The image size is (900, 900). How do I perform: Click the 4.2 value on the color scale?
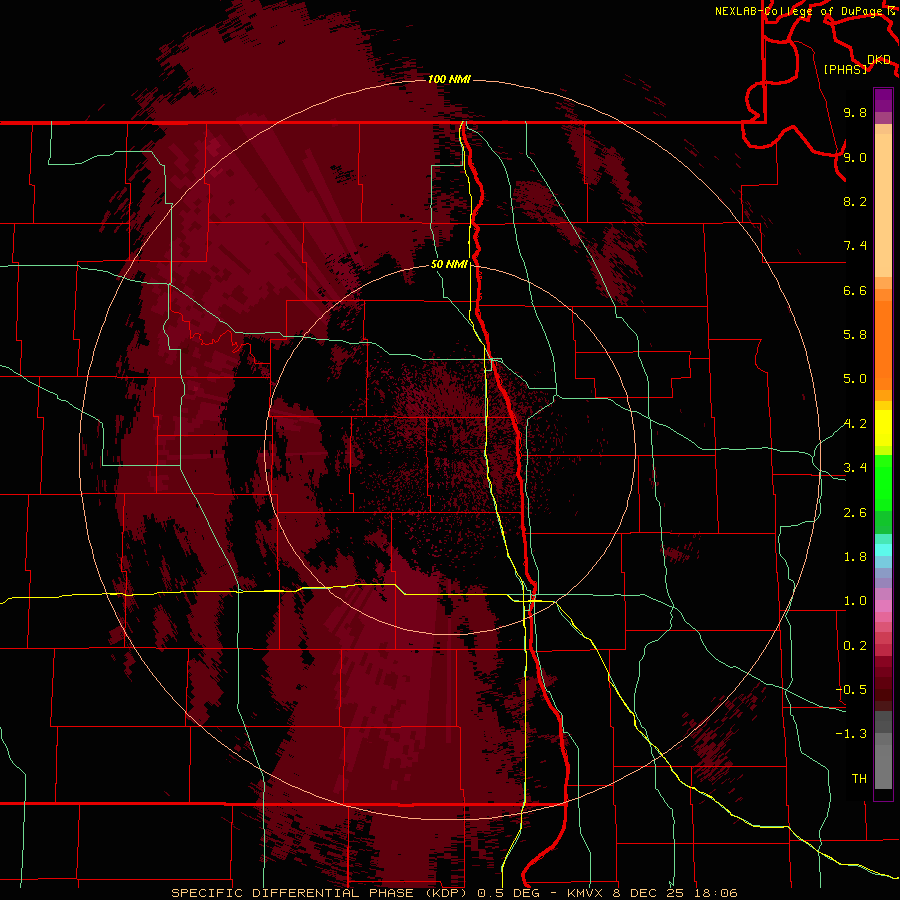[x=855, y=424]
